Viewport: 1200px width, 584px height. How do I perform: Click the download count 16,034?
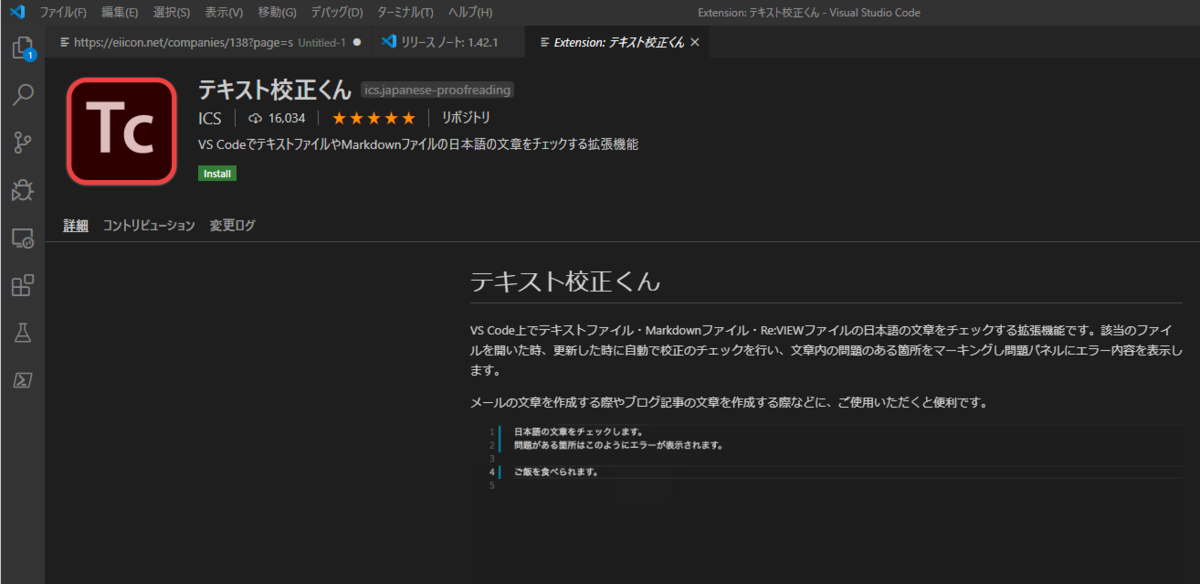(x=277, y=118)
